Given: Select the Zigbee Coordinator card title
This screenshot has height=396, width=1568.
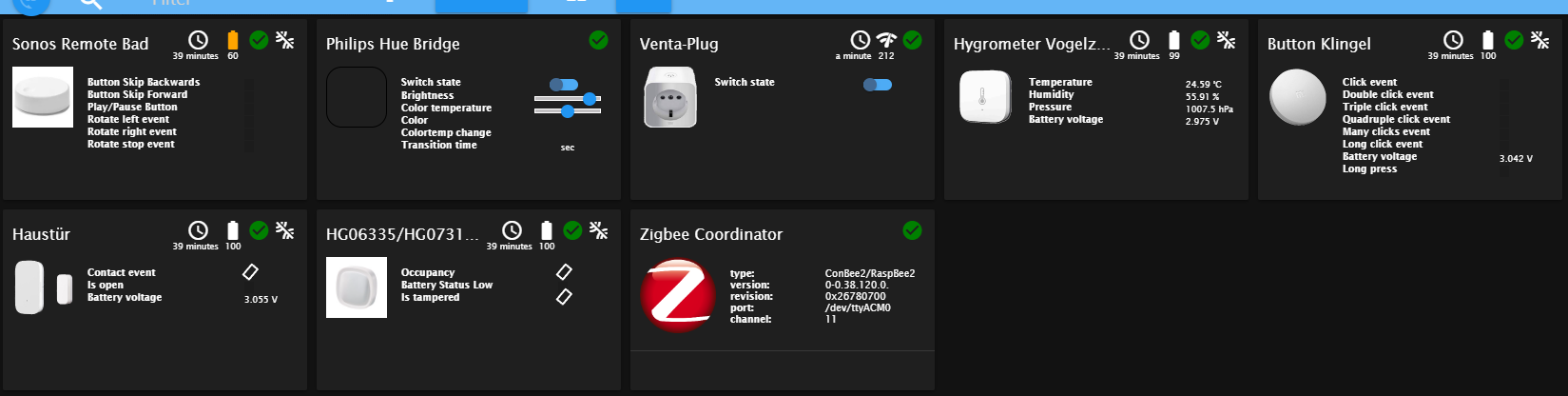Looking at the screenshot, I should (711, 234).
